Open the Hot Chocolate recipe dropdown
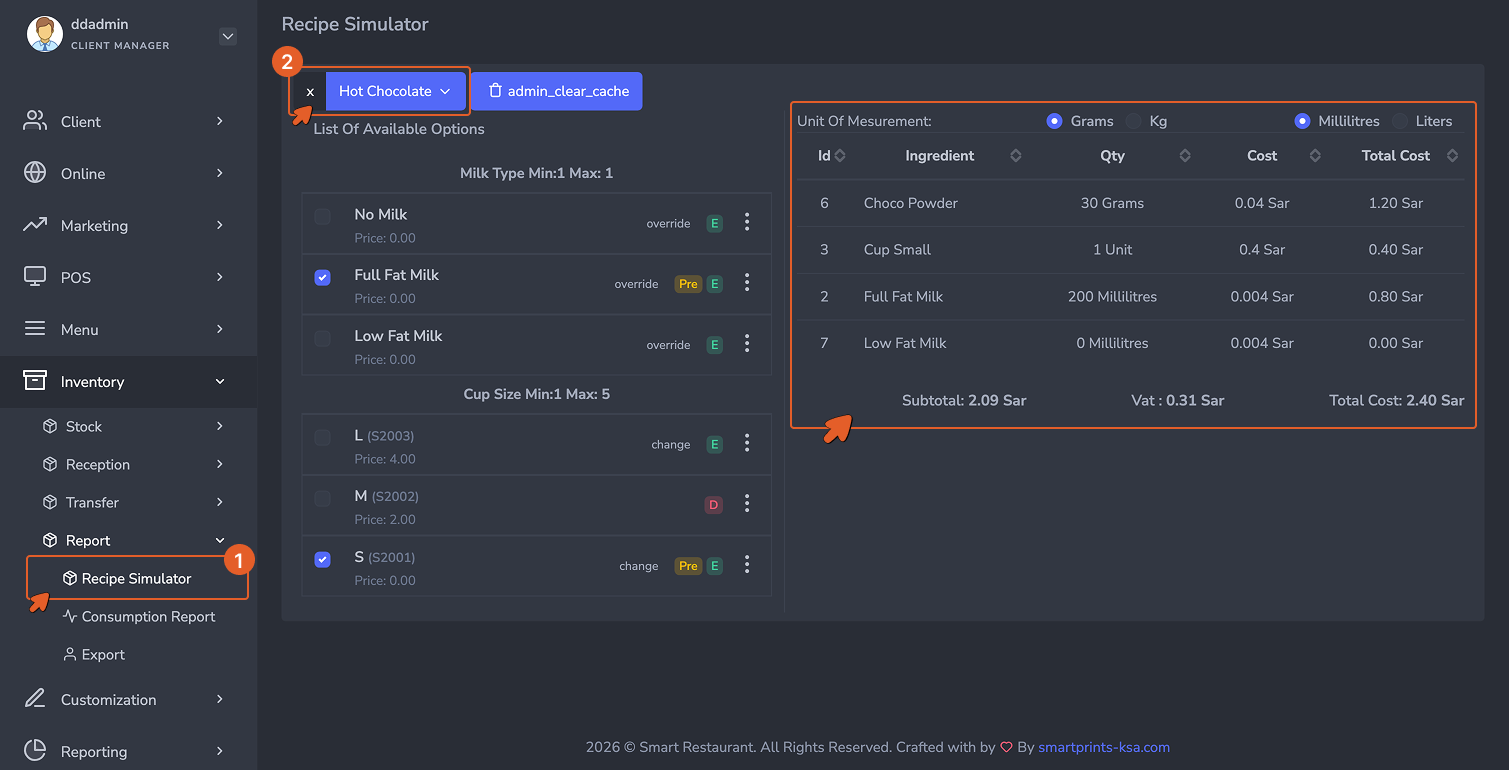The image size is (1509, 770). 396,91
